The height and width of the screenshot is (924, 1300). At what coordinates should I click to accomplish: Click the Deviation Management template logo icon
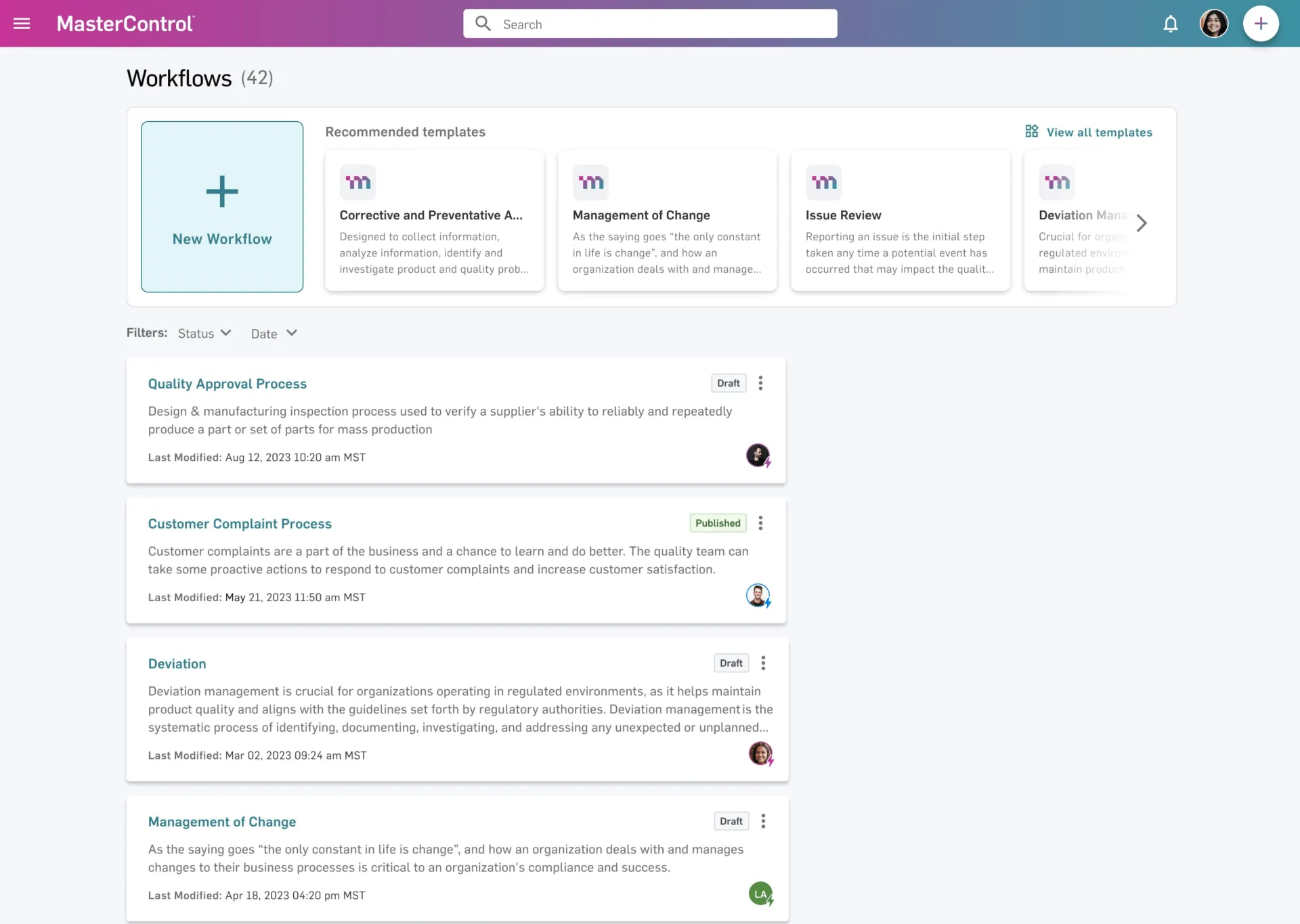click(x=1056, y=182)
